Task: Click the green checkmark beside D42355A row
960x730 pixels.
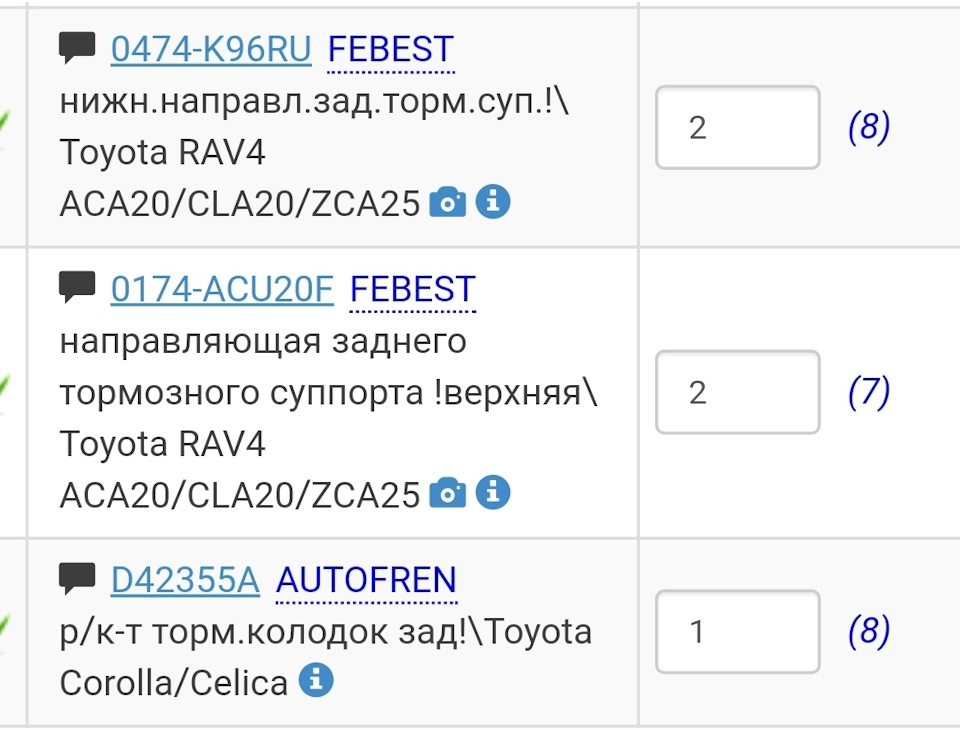Action: pos(4,620)
